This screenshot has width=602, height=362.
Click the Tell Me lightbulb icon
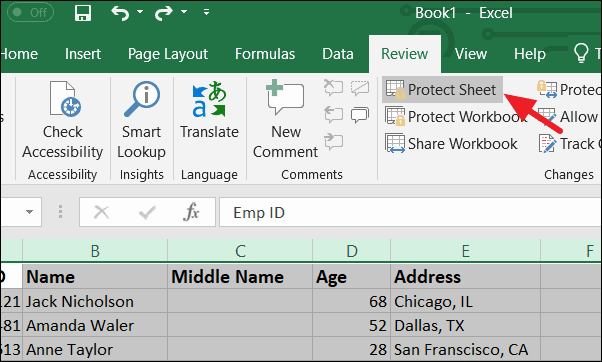[581, 53]
